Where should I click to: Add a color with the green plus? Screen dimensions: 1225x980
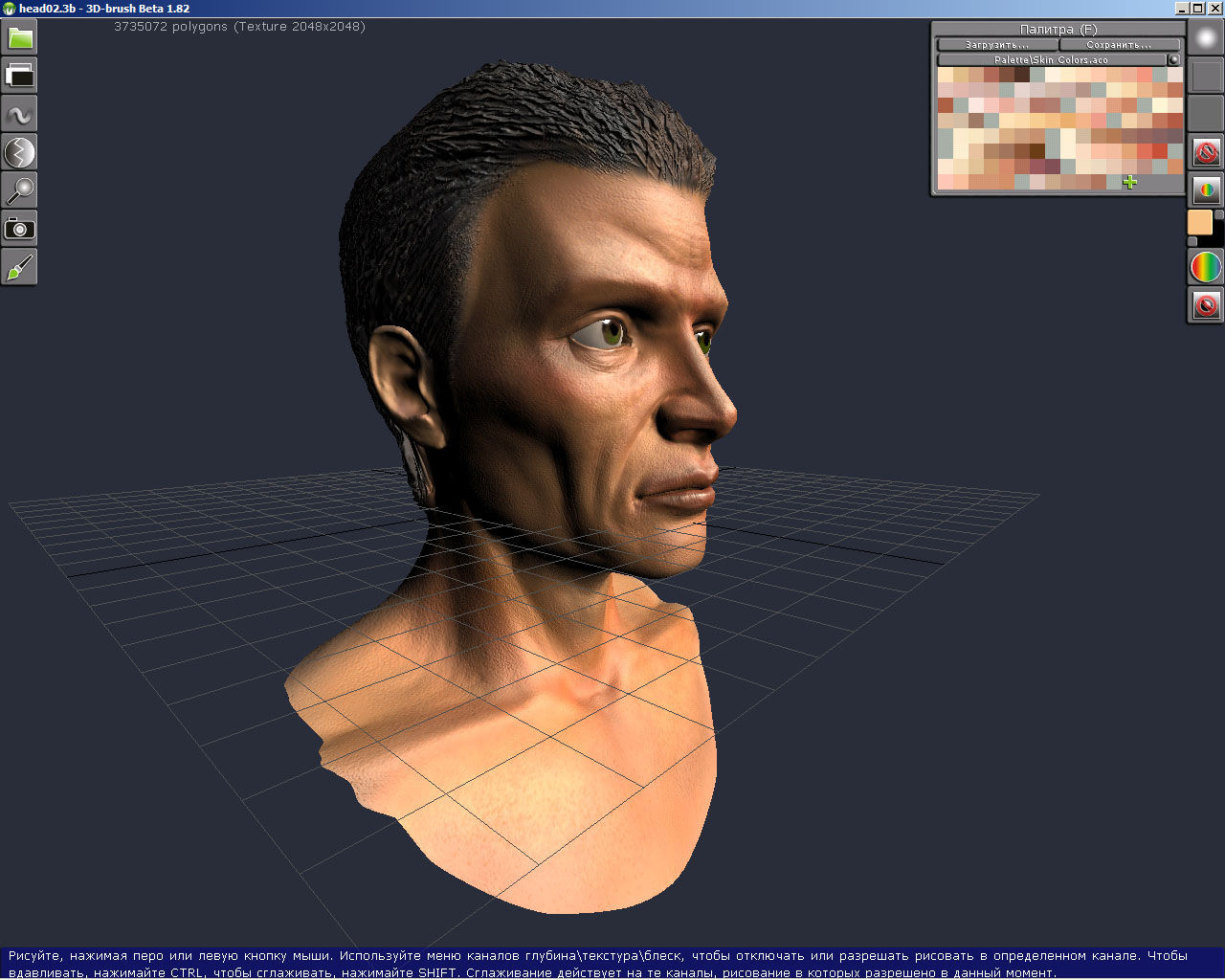pyautogui.click(x=1130, y=182)
